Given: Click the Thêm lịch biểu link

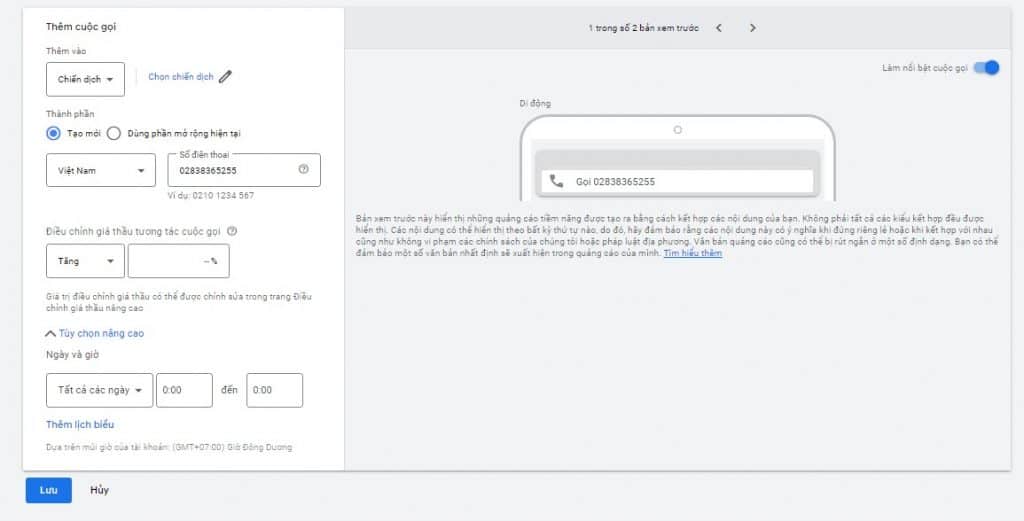Looking at the screenshot, I should (x=80, y=424).
